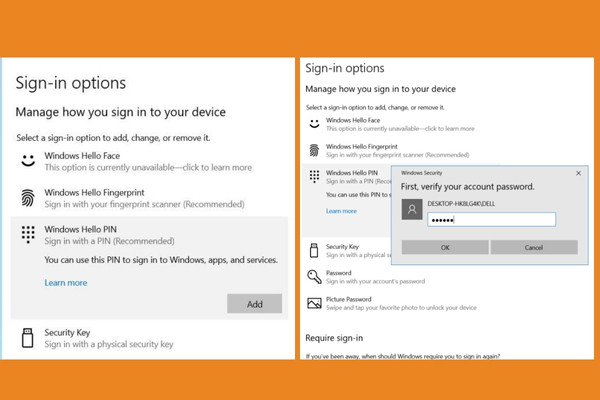Click the Picture Password image icon

tap(314, 303)
